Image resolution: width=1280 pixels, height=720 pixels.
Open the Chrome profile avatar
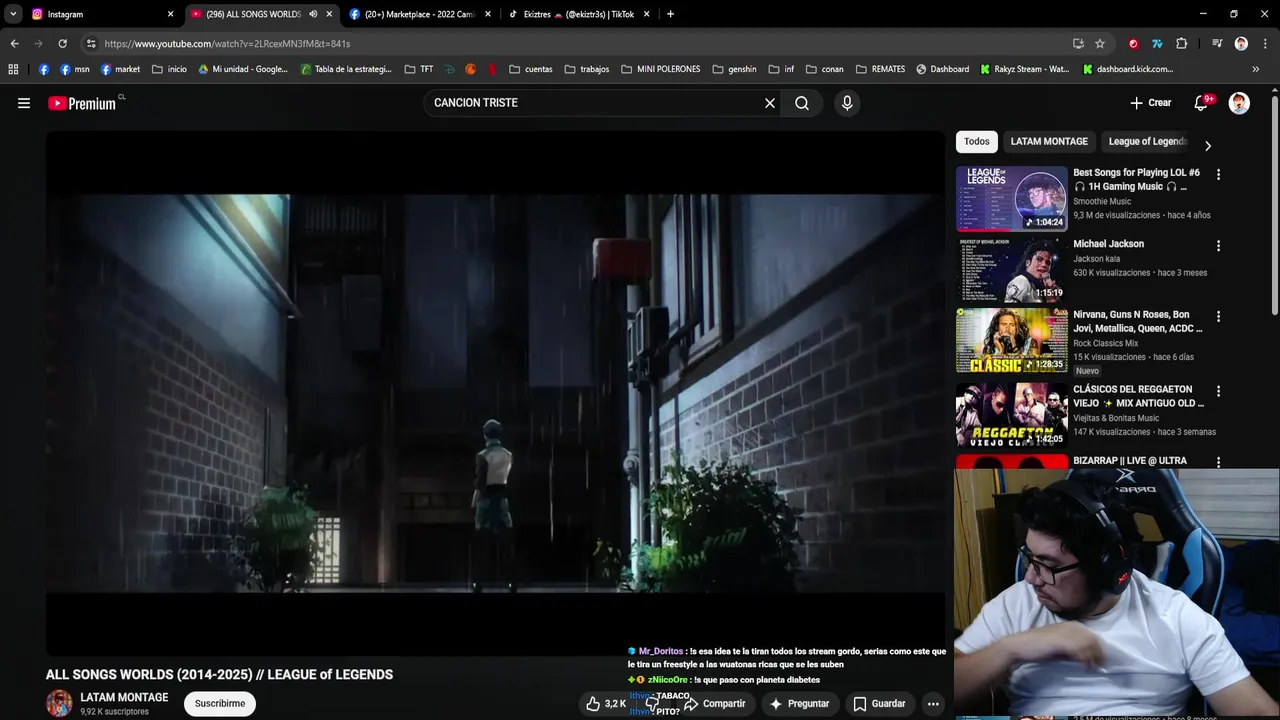point(1241,44)
